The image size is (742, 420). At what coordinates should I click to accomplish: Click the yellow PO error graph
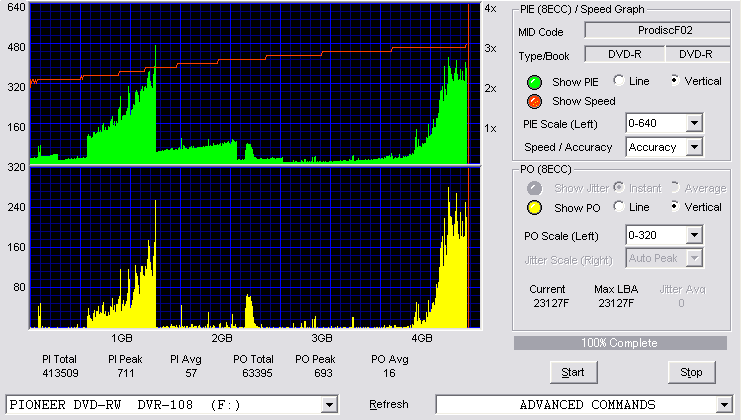(255, 247)
